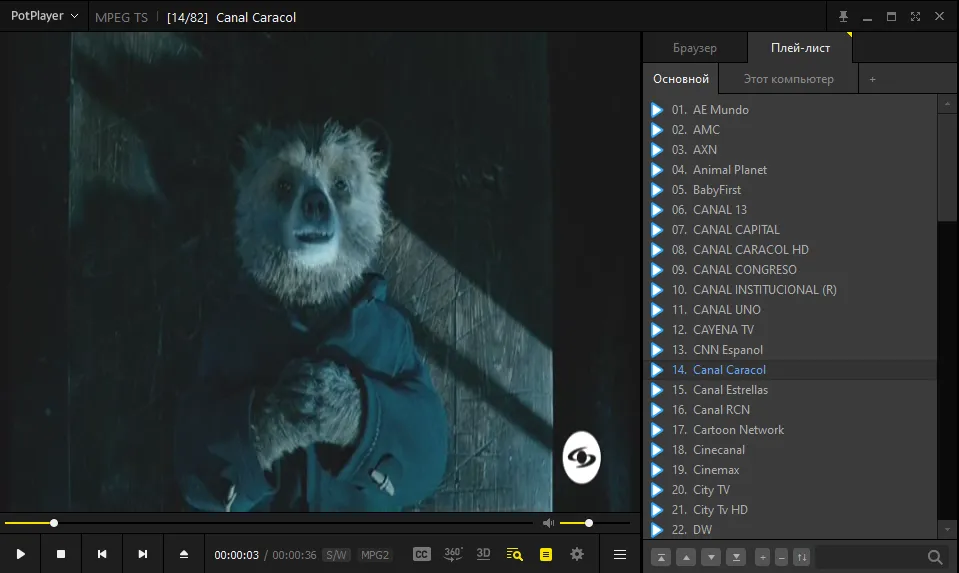959x573 pixels.
Task: Add a new playlist with plus tab
Action: (873, 79)
